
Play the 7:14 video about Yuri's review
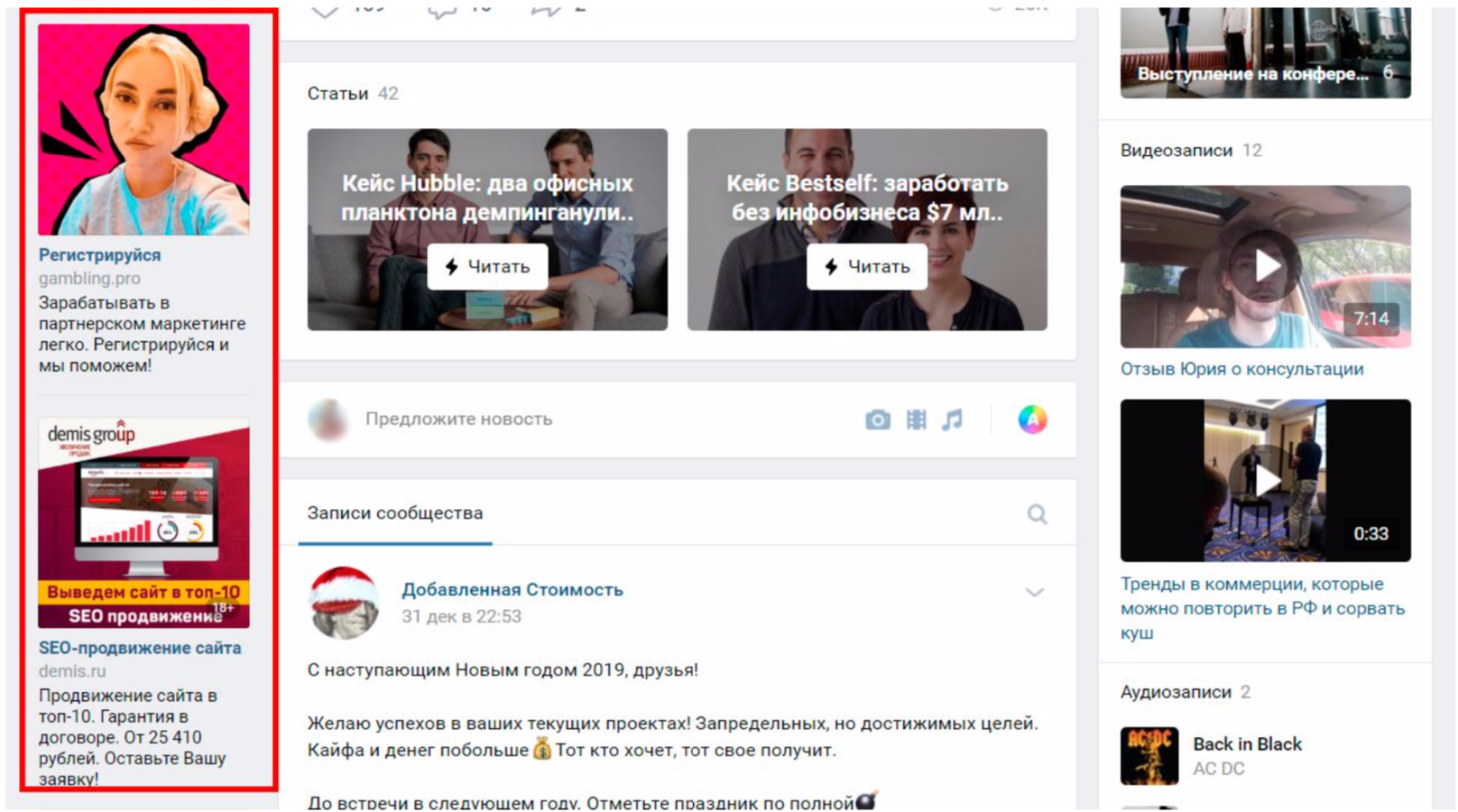(x=1265, y=266)
